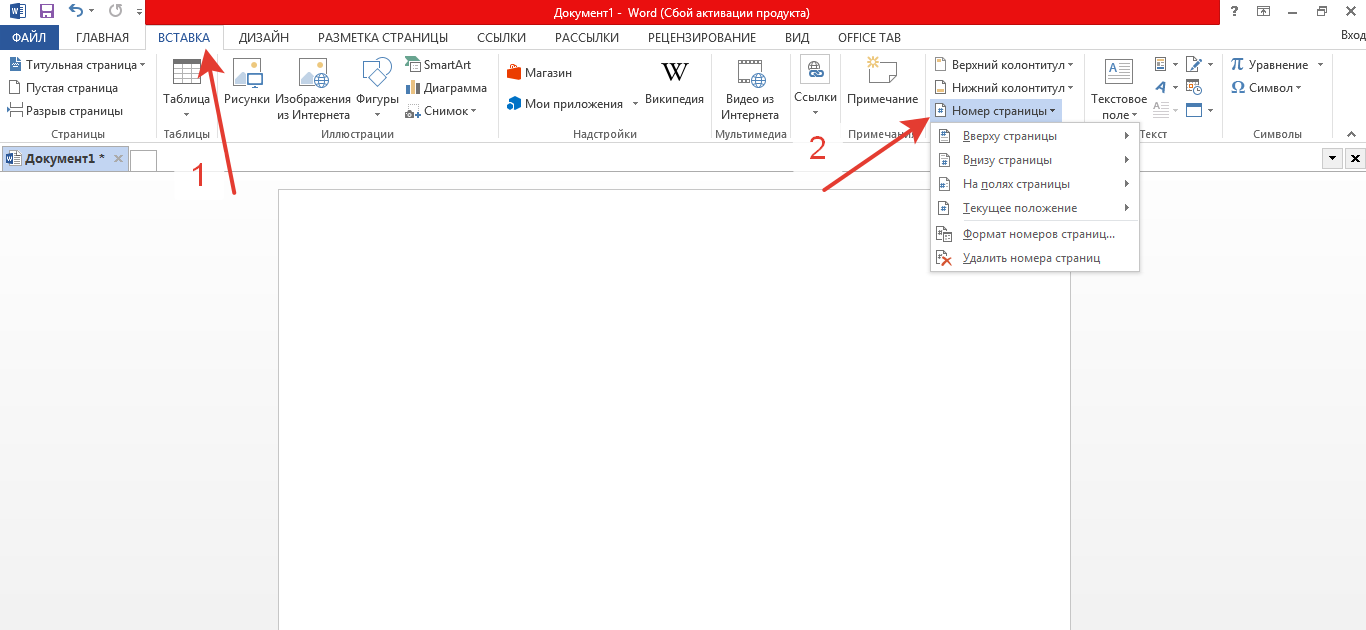The height and width of the screenshot is (630, 1366).
Task: Expand Верхний колонтитул dropdown
Action: pyautogui.click(x=1070, y=65)
